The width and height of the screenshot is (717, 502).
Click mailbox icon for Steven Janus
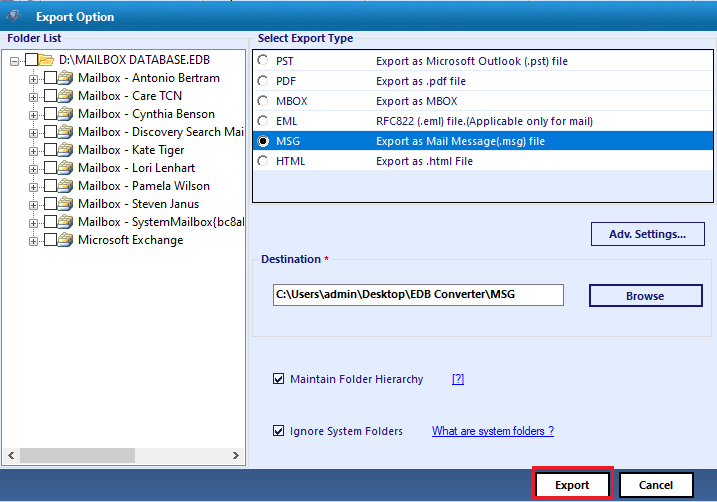(x=65, y=204)
